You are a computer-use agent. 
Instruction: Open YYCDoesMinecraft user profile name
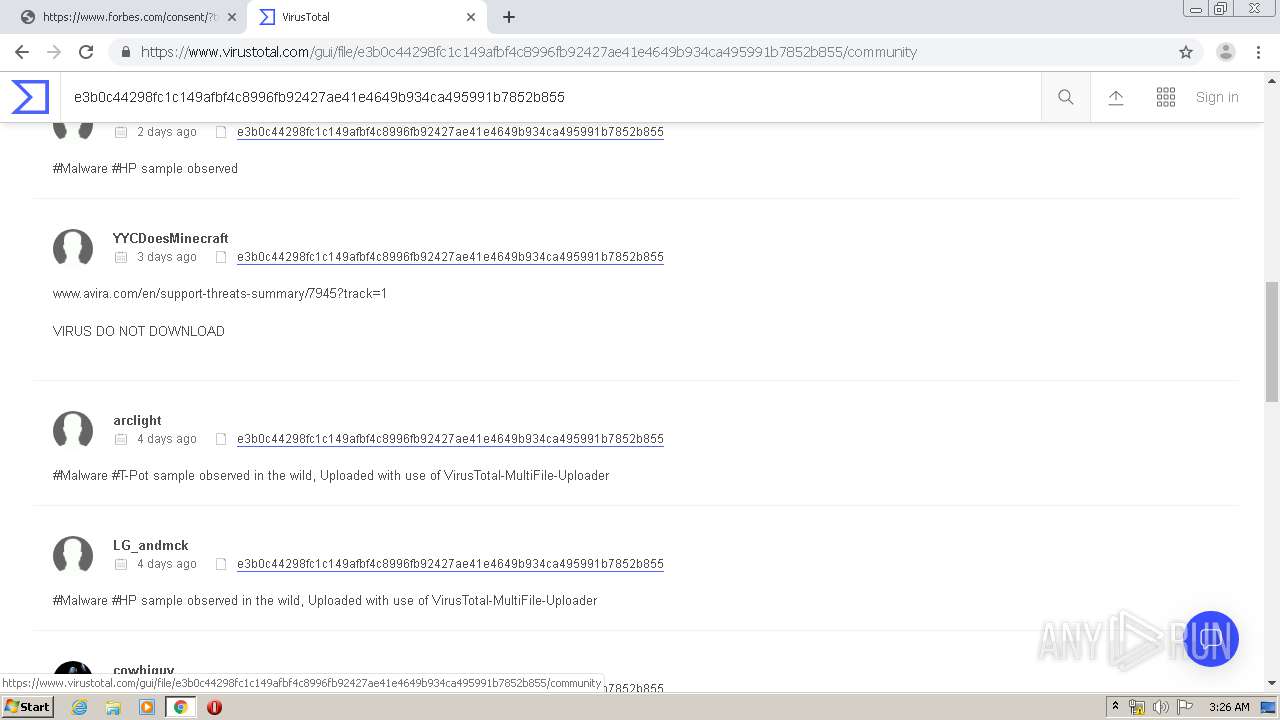[x=171, y=238]
